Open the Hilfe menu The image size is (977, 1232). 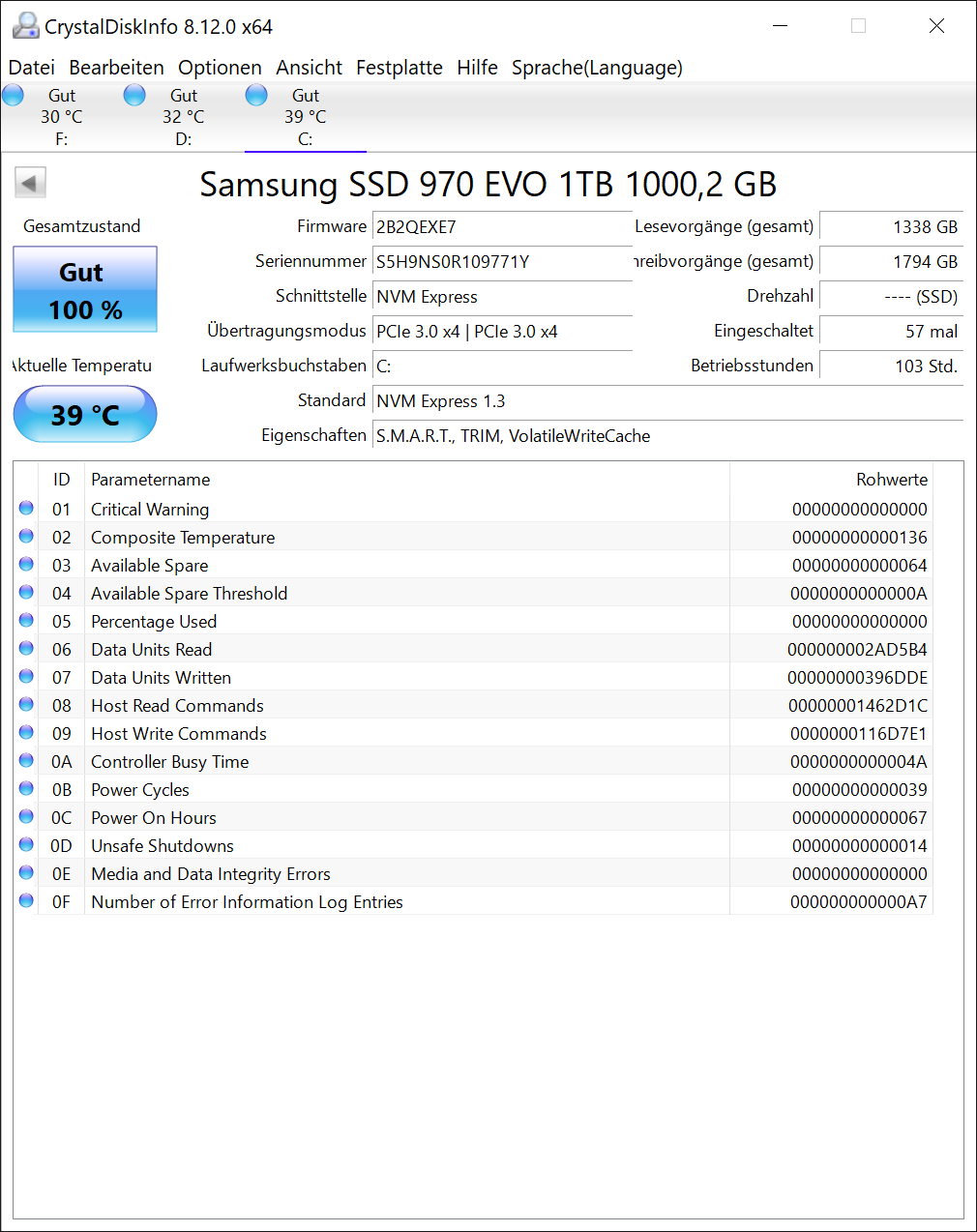point(477,68)
